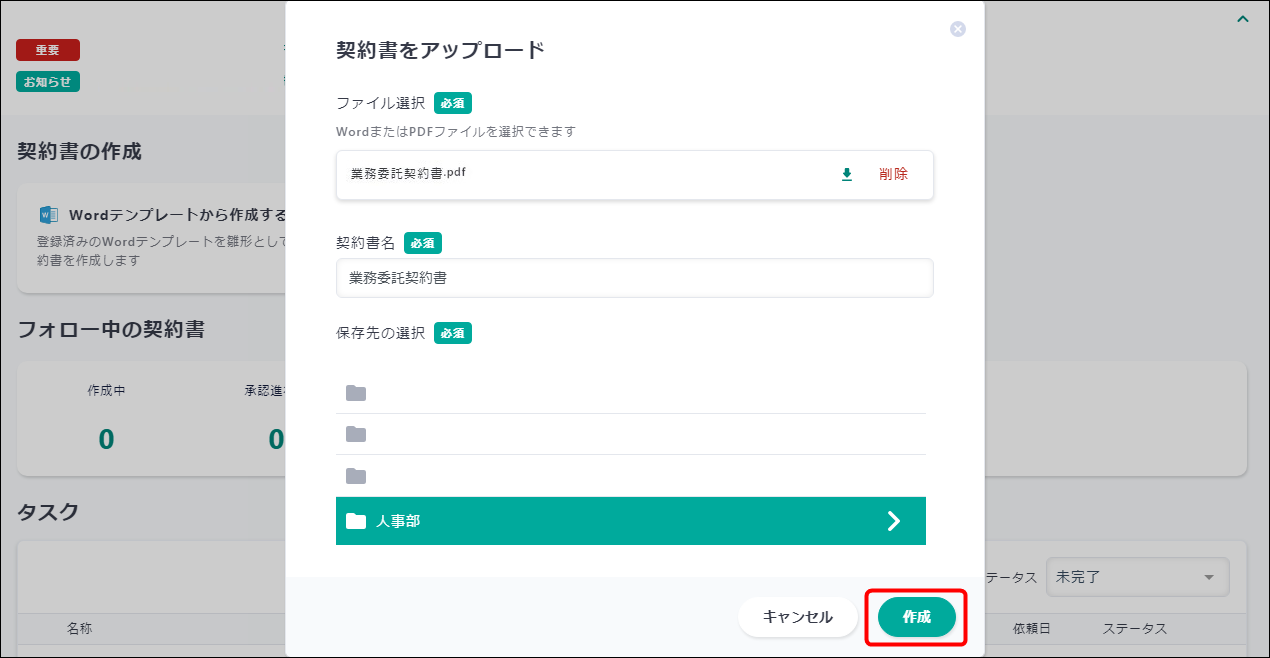This screenshot has width=1270, height=658.
Task: Select the third unnamed folder in the list
Action: point(630,476)
